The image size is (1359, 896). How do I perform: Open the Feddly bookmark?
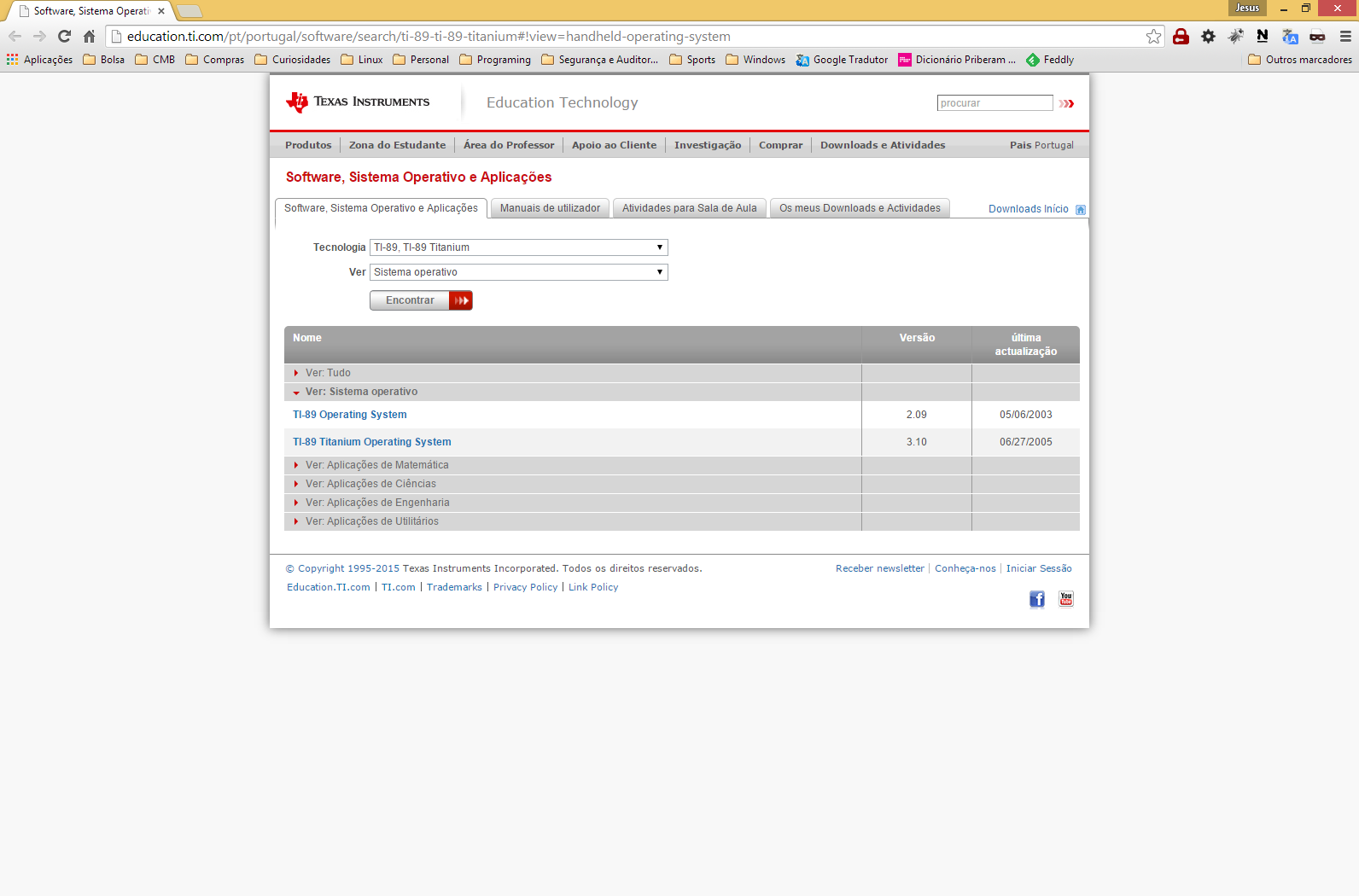coord(1050,60)
